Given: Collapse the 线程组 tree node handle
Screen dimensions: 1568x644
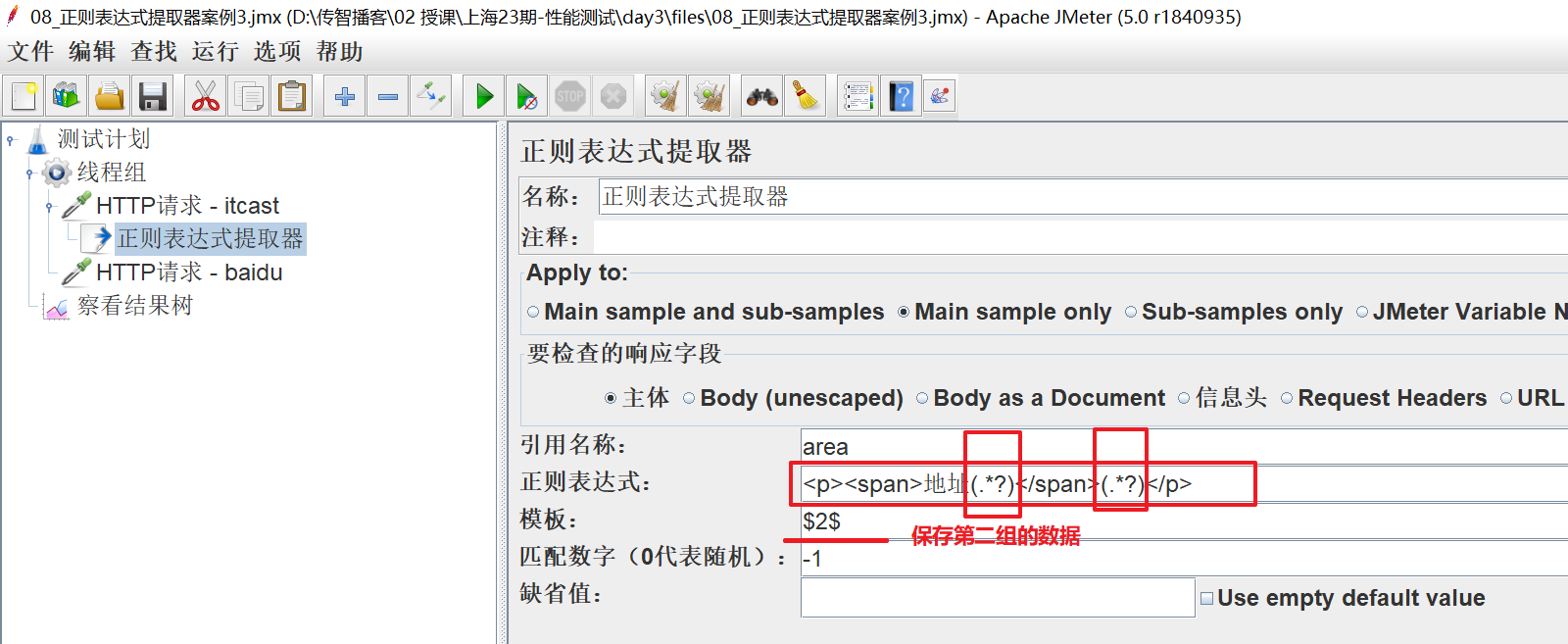Looking at the screenshot, I should (30, 173).
